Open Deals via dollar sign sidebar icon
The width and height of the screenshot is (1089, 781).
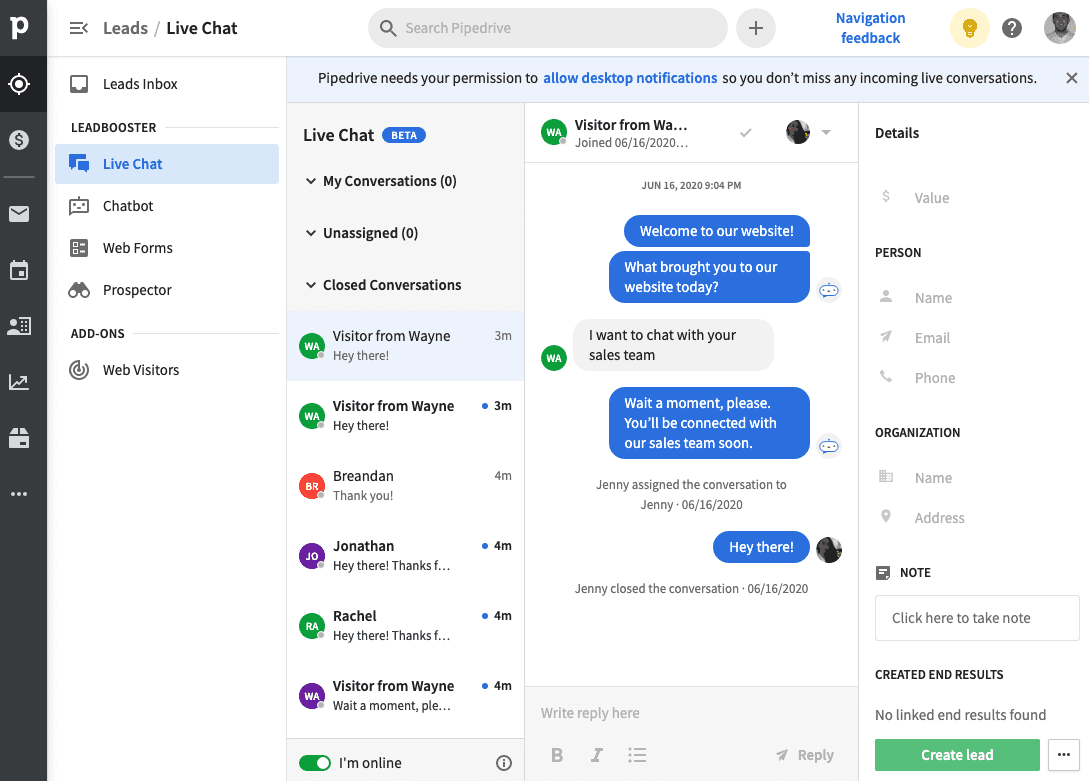coord(19,140)
